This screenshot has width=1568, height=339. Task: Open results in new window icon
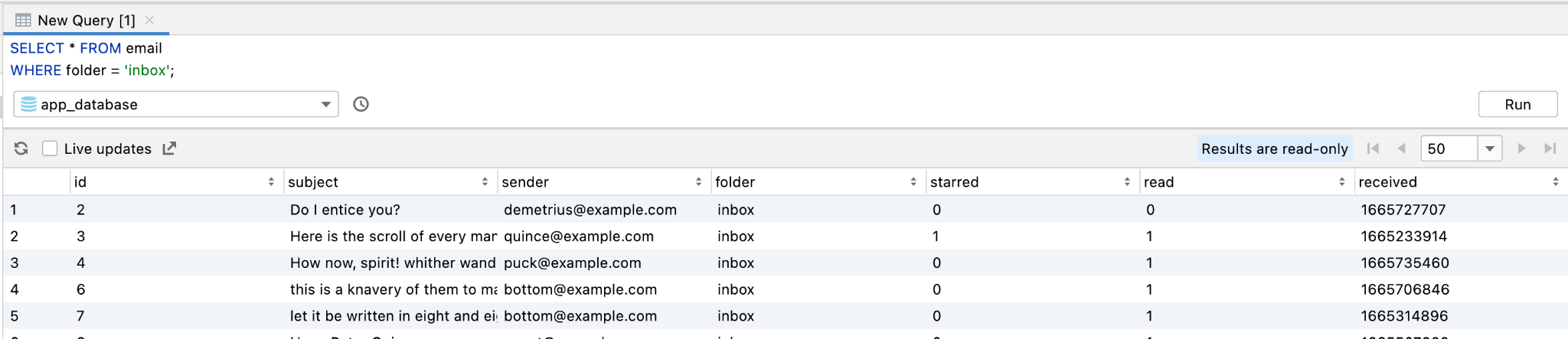[x=169, y=148]
